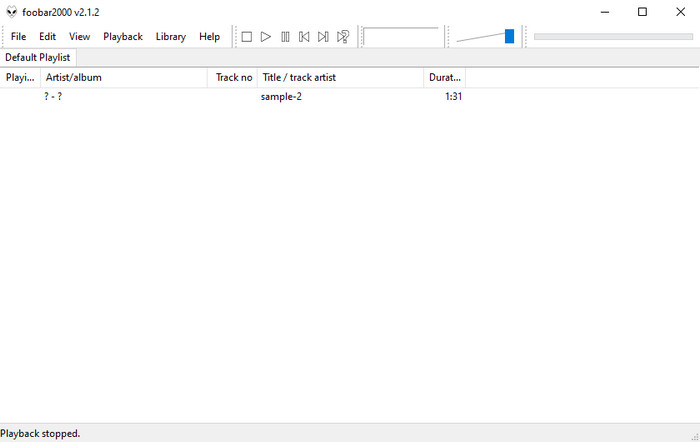Click the '? - ?' artist cell
Screen dimensions: 700x442
point(53,96)
